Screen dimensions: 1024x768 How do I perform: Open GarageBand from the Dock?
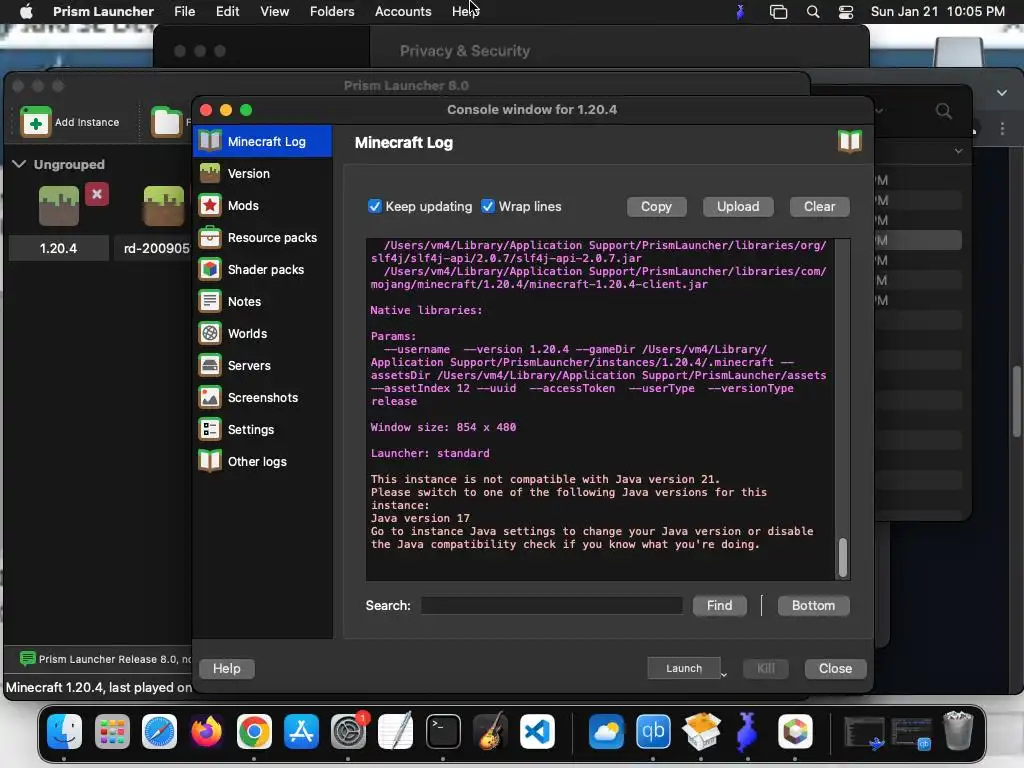click(x=490, y=731)
